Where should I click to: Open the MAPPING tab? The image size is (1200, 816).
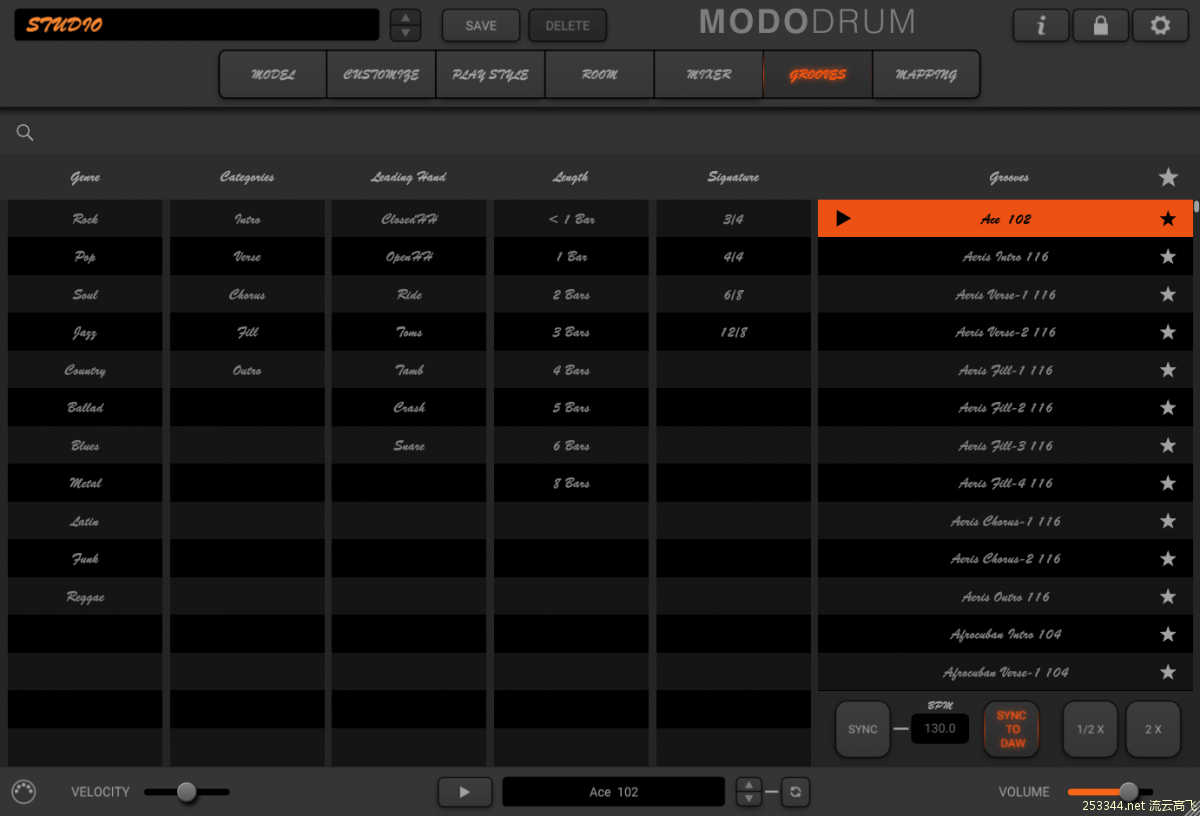(926, 74)
